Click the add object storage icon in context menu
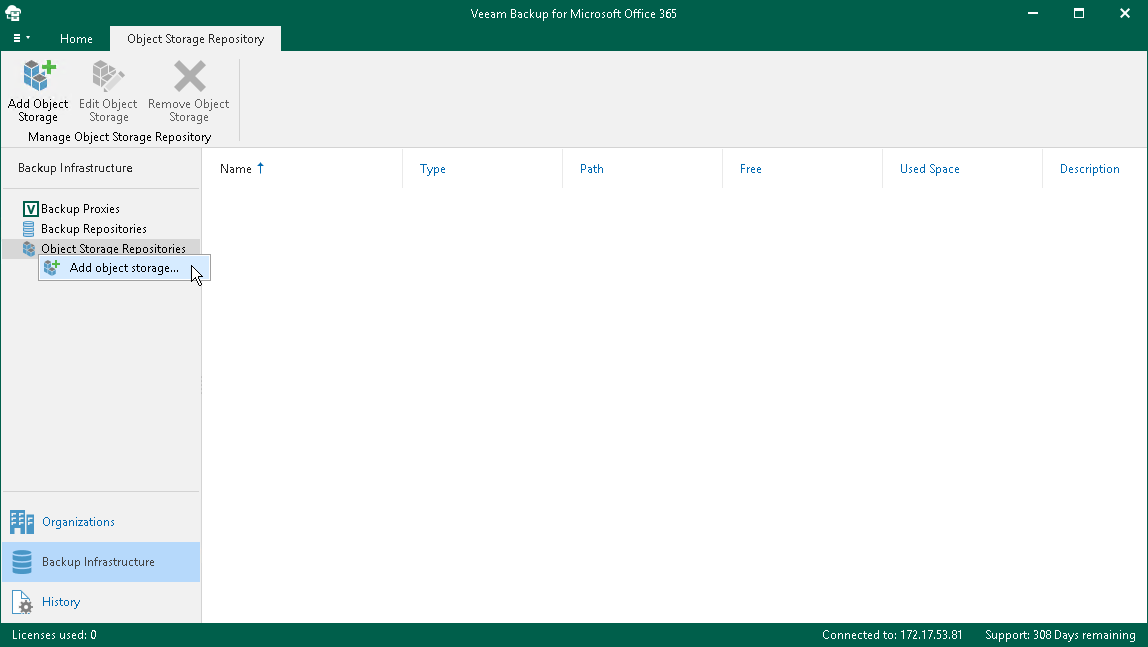 52,268
